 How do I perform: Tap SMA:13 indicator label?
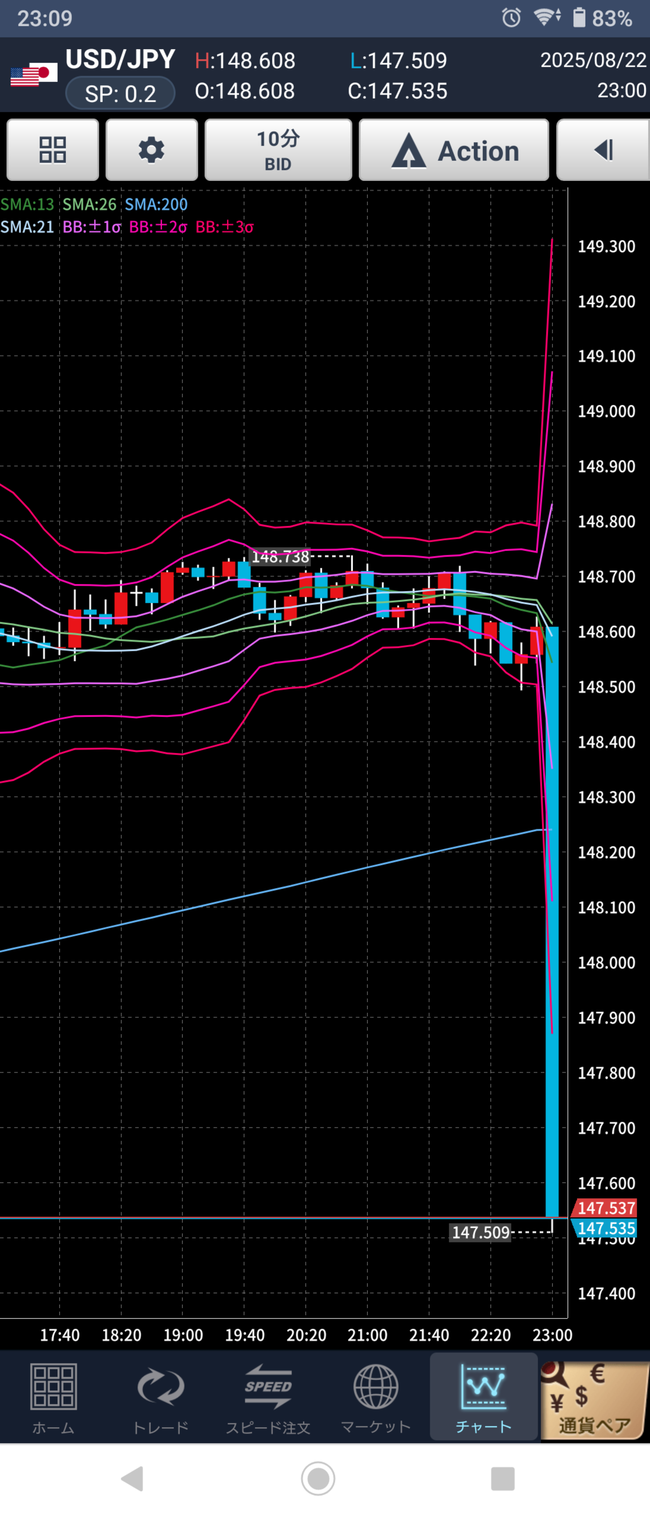[27, 205]
